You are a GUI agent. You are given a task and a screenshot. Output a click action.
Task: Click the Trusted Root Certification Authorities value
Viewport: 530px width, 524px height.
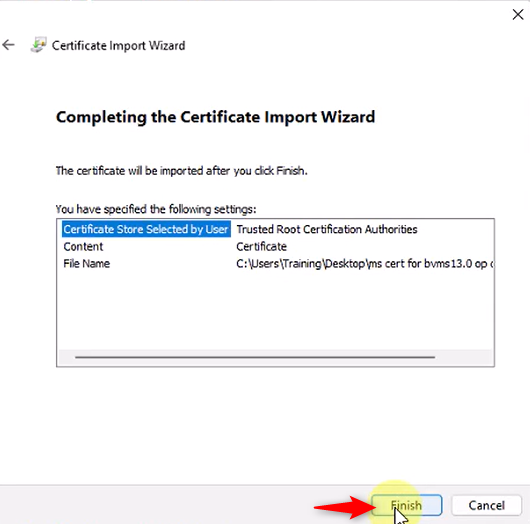(327, 229)
